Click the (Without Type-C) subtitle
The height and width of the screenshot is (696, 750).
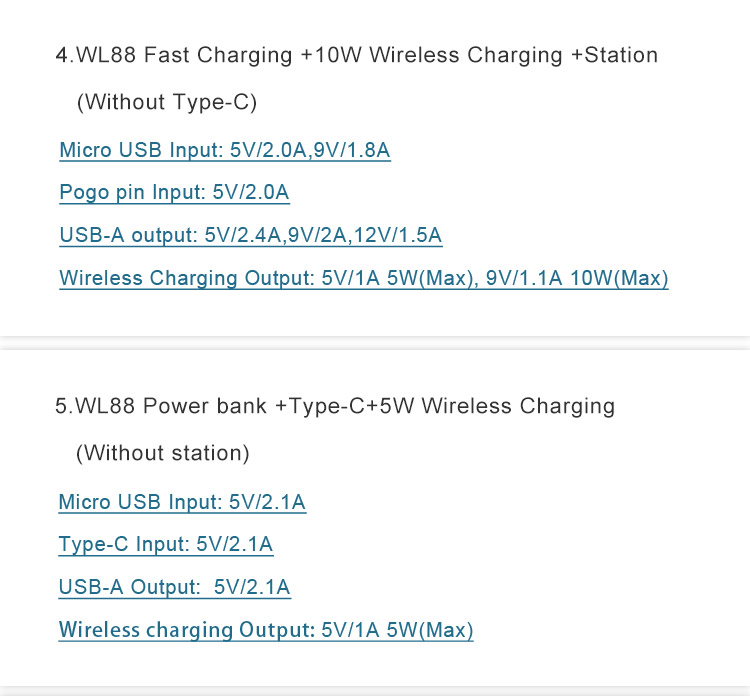point(167,102)
